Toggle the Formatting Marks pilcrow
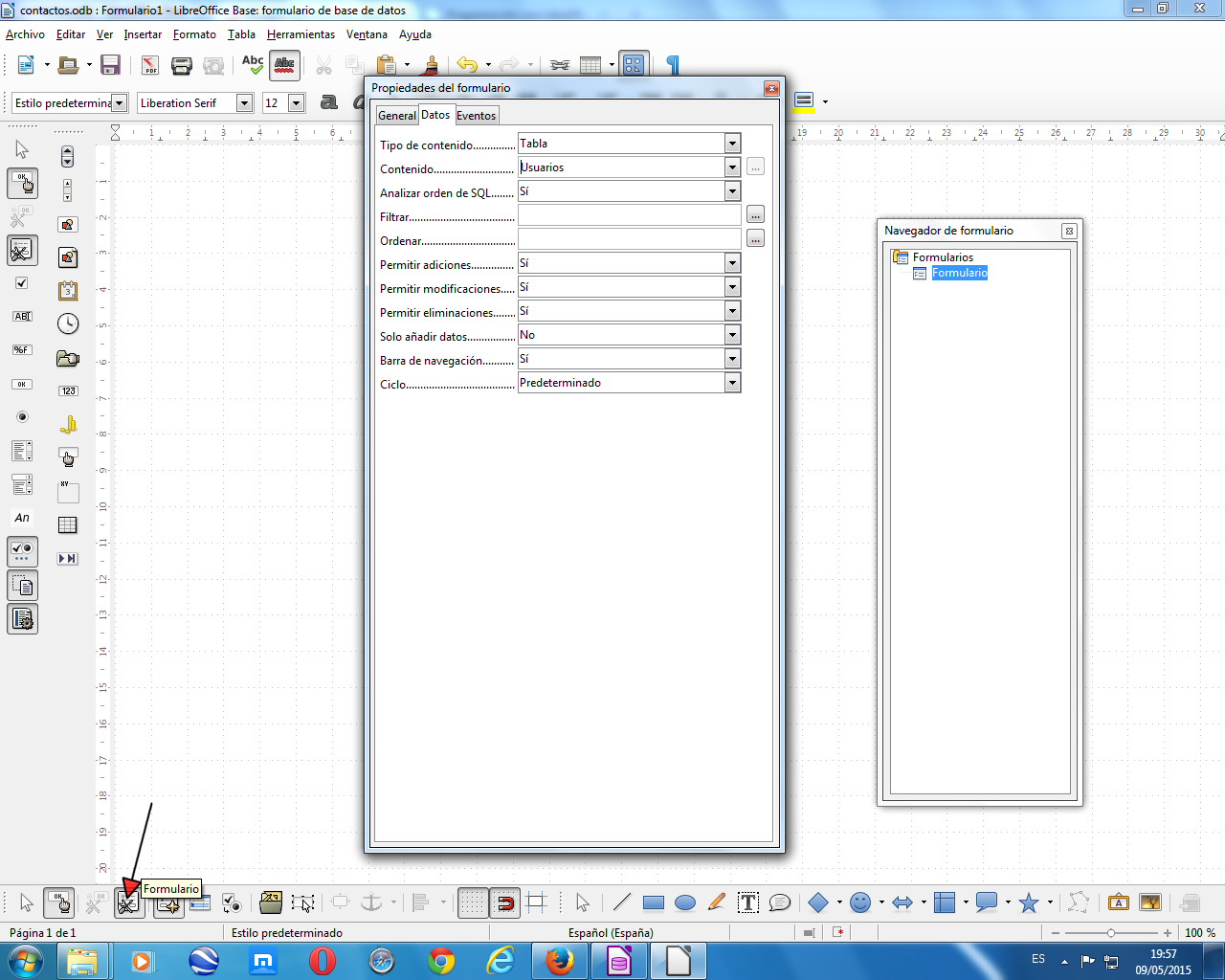This screenshot has width=1225, height=980. tap(673, 65)
